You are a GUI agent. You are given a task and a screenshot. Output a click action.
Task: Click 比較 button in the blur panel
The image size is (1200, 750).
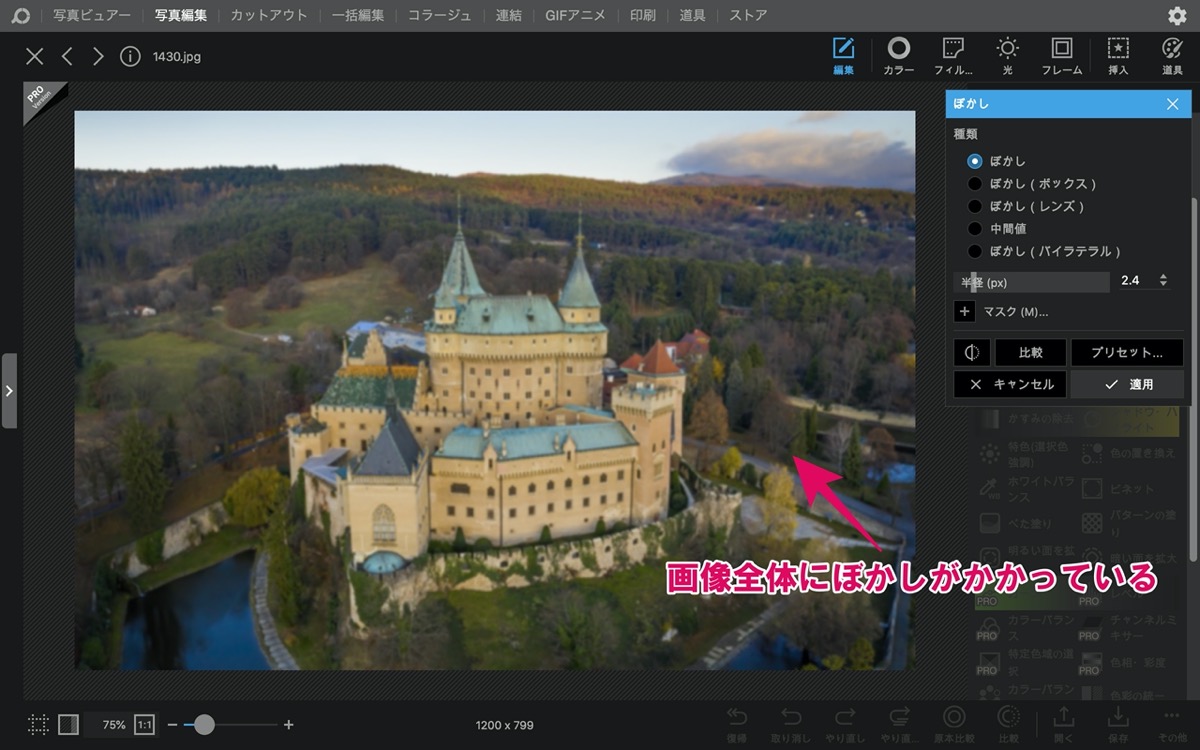pos(1030,353)
